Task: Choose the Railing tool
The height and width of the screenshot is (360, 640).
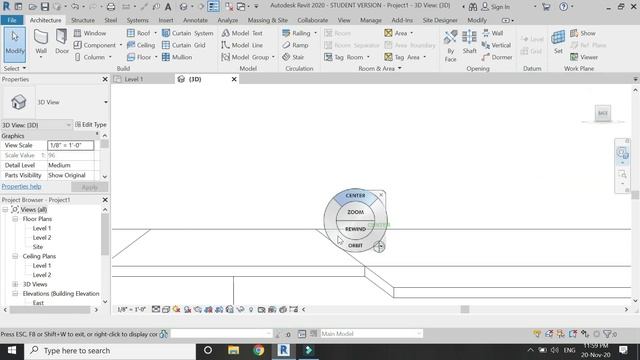Action: pyautogui.click(x=296, y=33)
